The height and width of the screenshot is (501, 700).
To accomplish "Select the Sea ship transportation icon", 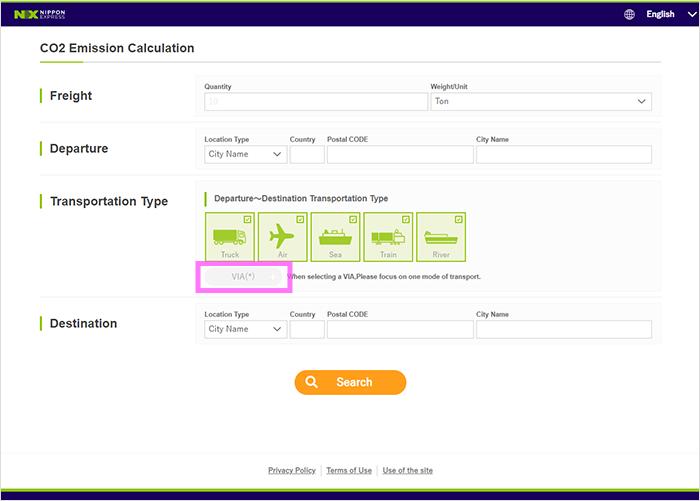I will [x=335, y=238].
